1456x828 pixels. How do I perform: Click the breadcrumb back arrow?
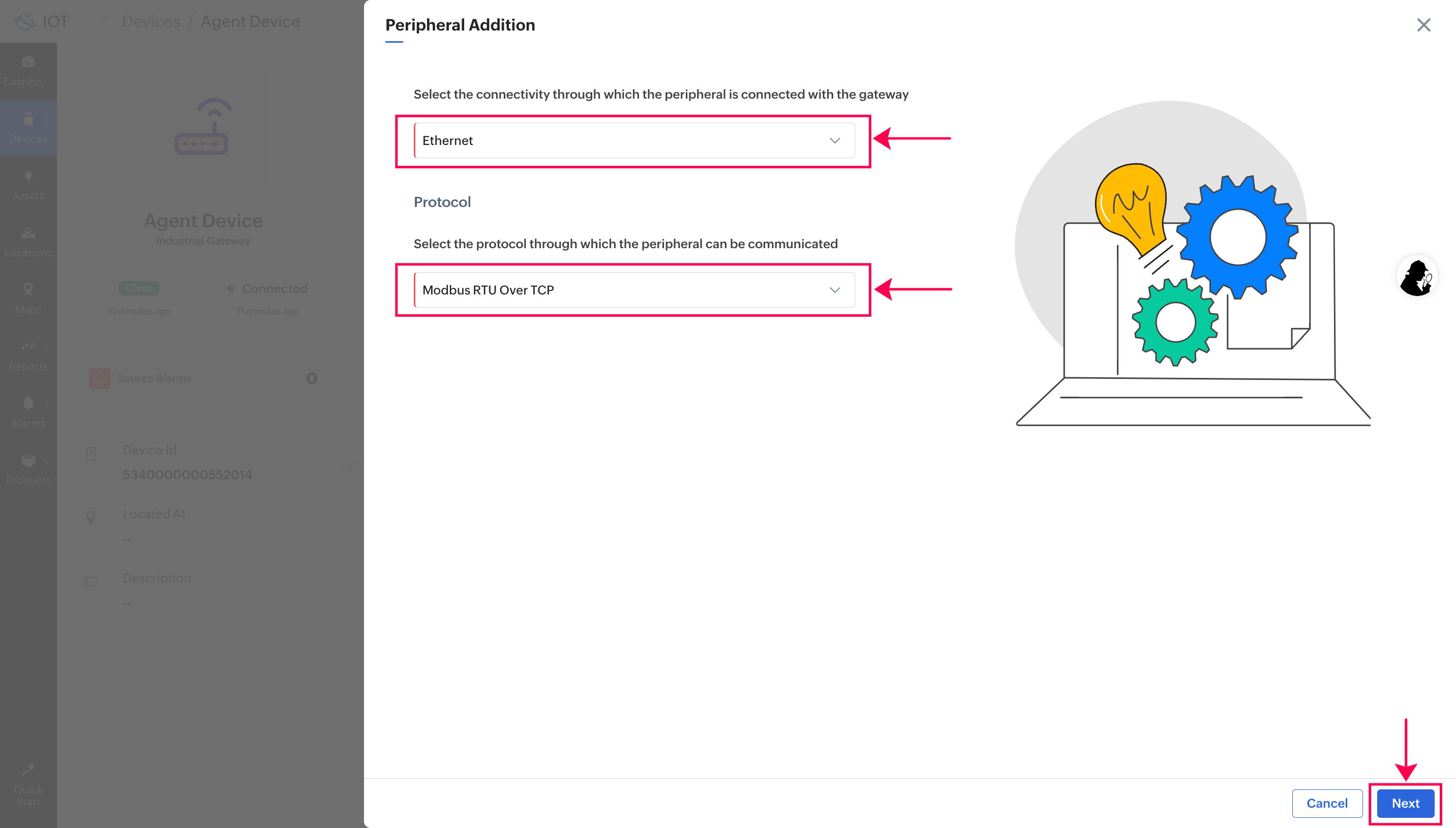(x=104, y=21)
